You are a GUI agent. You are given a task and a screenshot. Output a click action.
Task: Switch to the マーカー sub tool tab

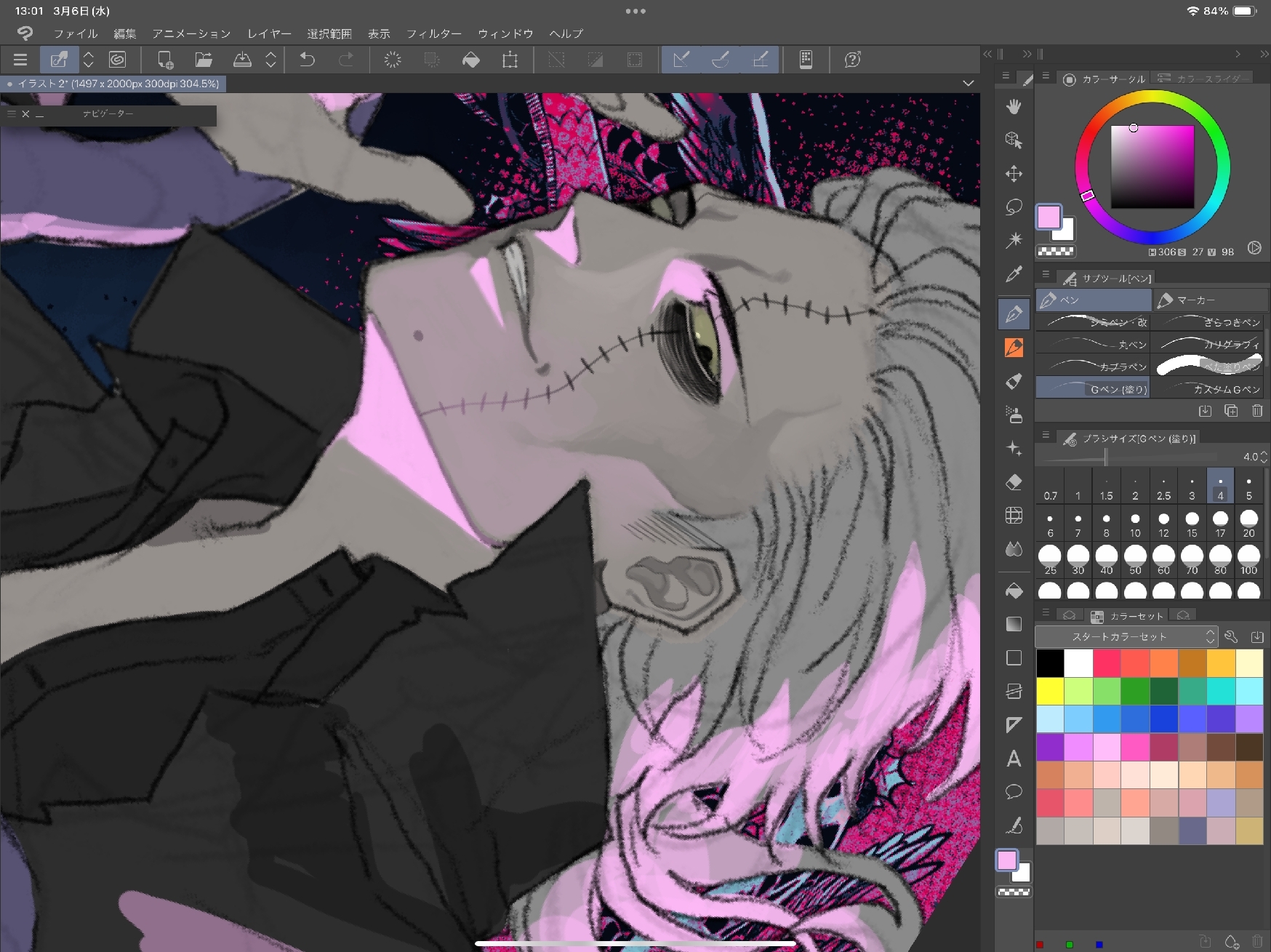click(1210, 300)
